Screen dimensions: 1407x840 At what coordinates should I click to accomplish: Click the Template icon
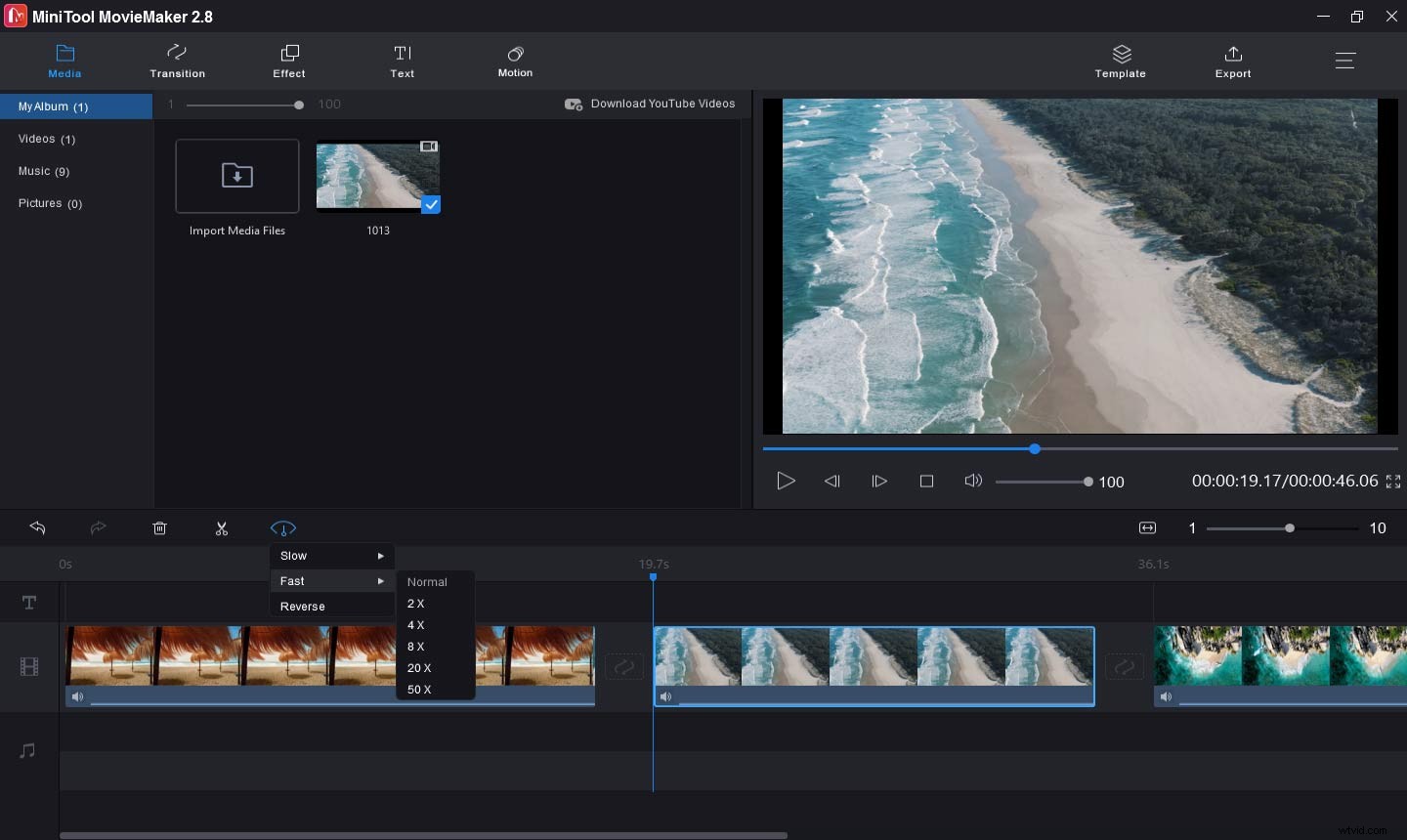tap(1120, 61)
